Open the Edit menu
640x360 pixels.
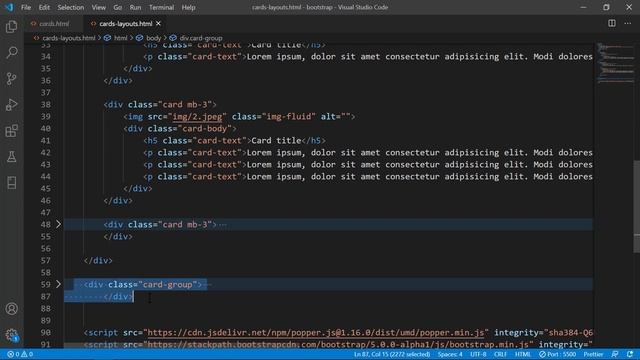tap(44, 7)
